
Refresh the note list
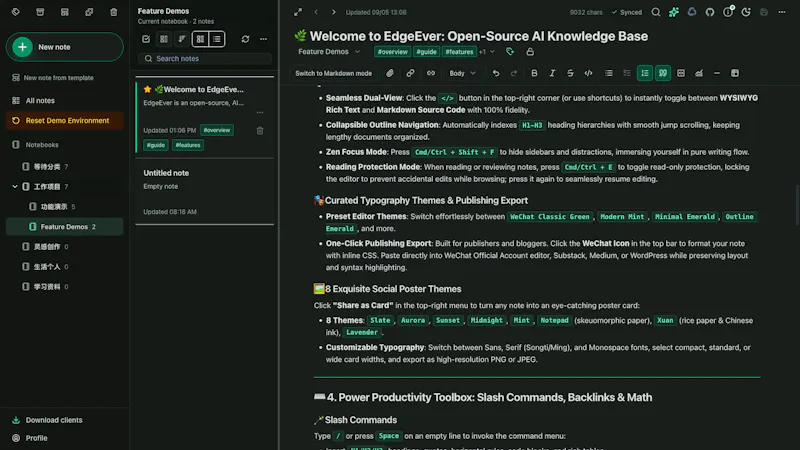[x=245, y=39]
